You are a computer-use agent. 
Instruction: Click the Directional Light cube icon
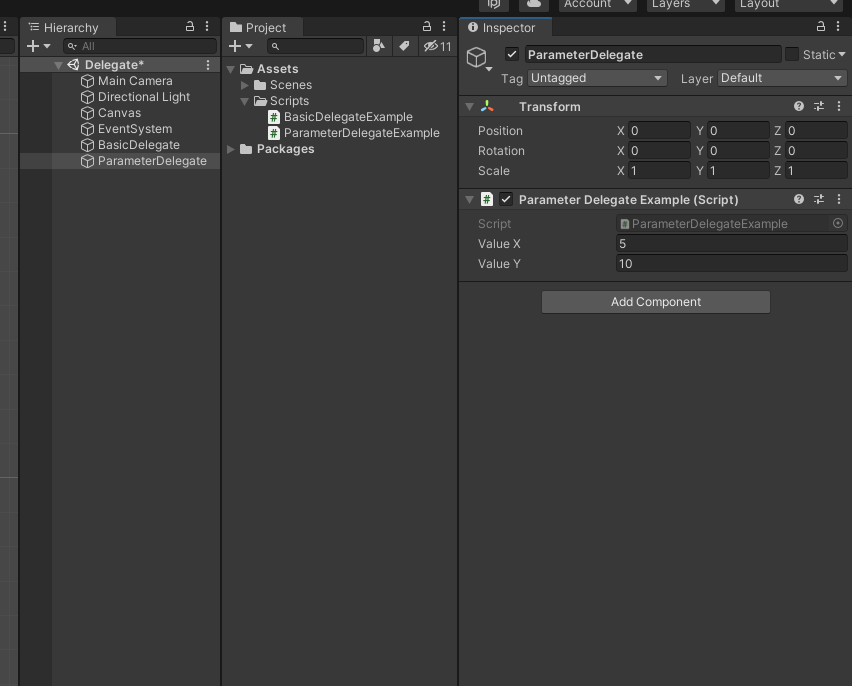[87, 97]
